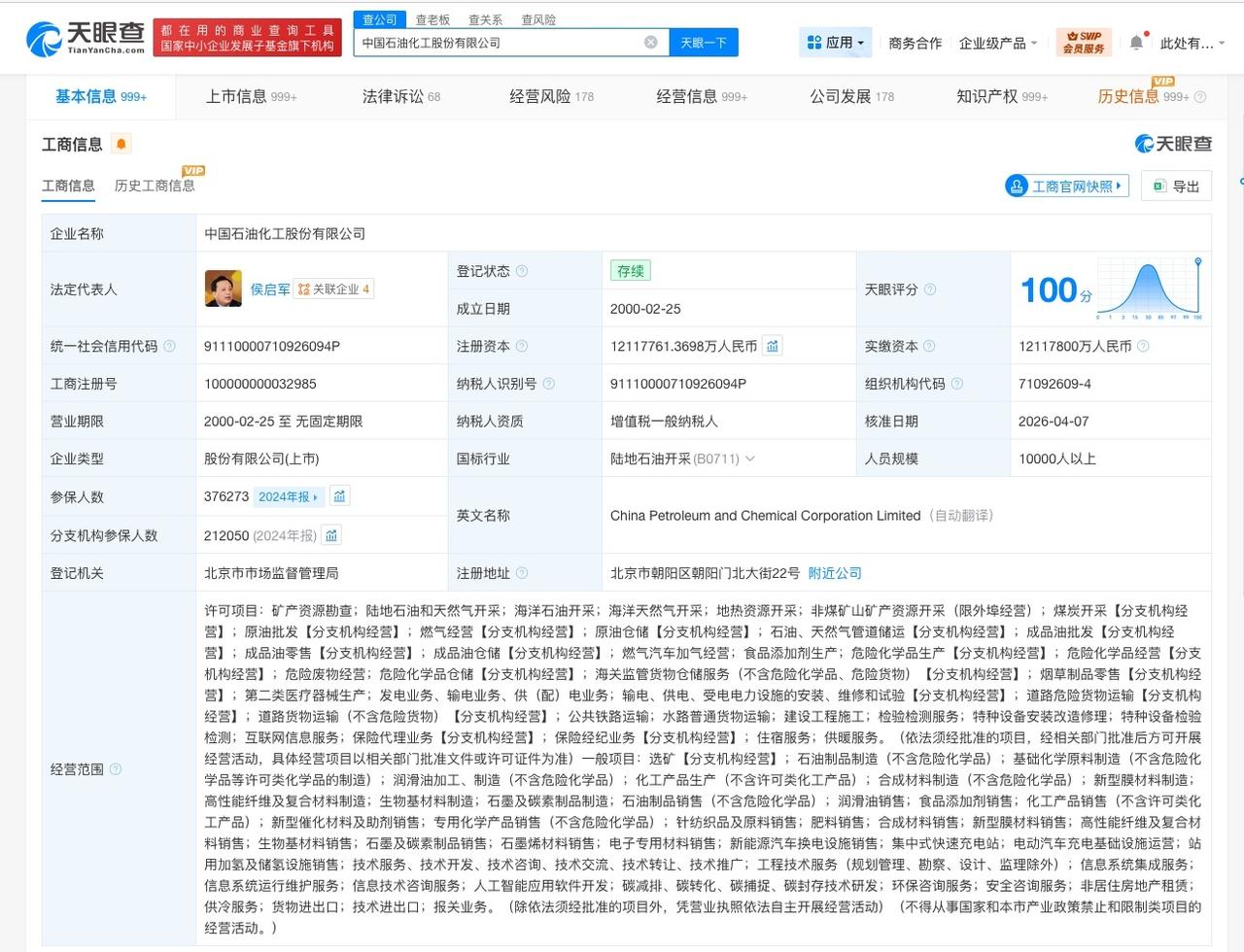
Task: Expand the 国标行业 B0711 chevron
Action: point(748,459)
